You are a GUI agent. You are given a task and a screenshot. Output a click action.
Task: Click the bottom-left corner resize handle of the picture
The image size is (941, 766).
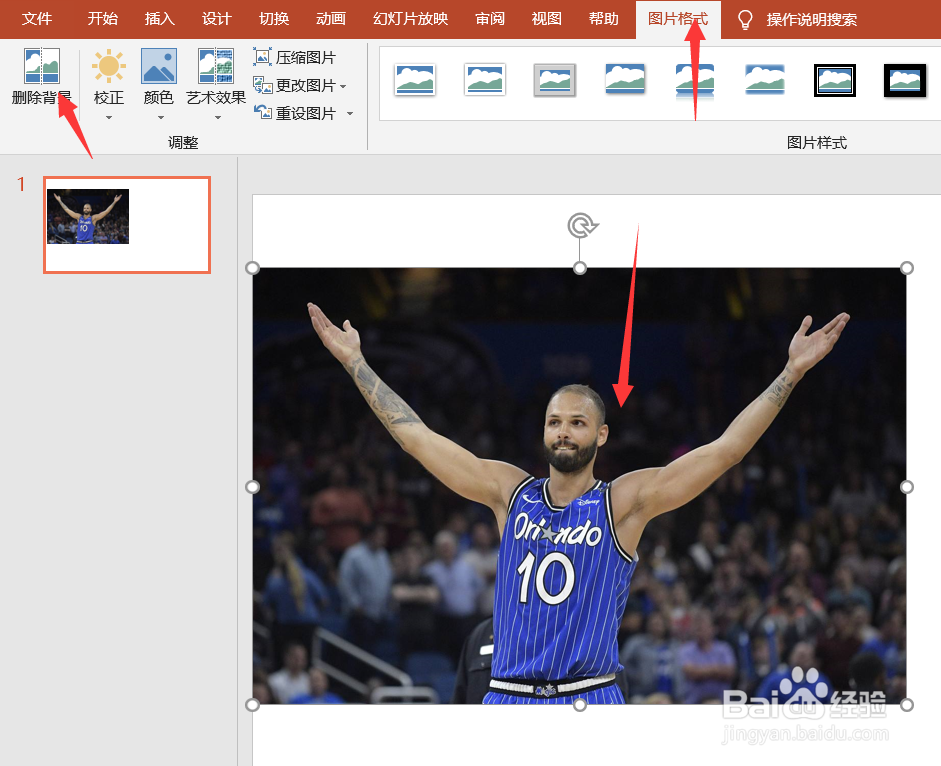pos(253,705)
